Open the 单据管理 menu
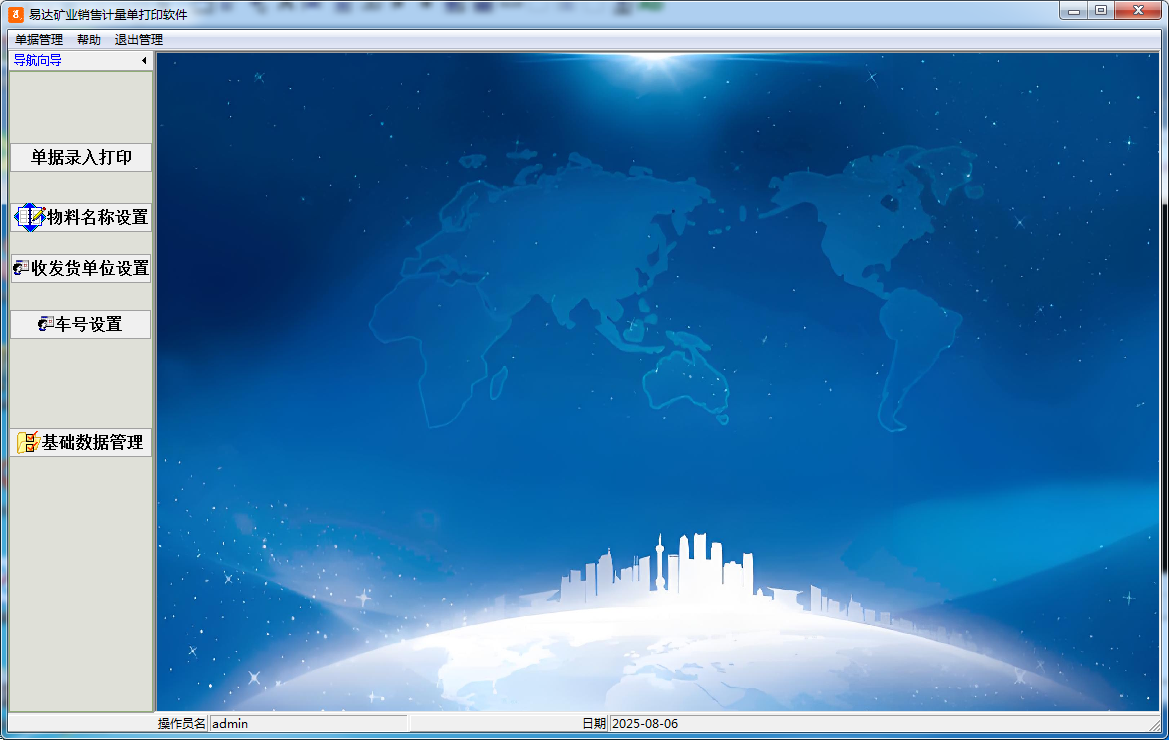This screenshot has width=1169, height=740. click(x=39, y=40)
